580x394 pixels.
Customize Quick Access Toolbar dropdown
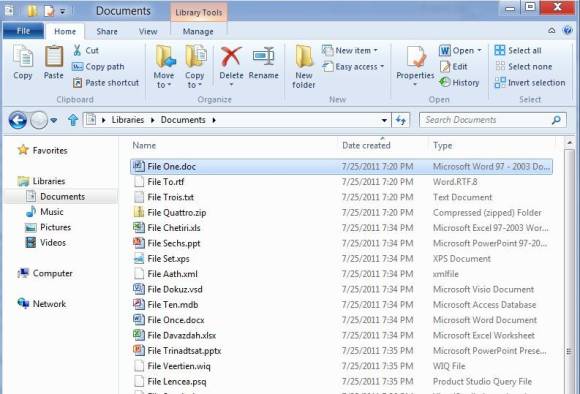coord(63,11)
